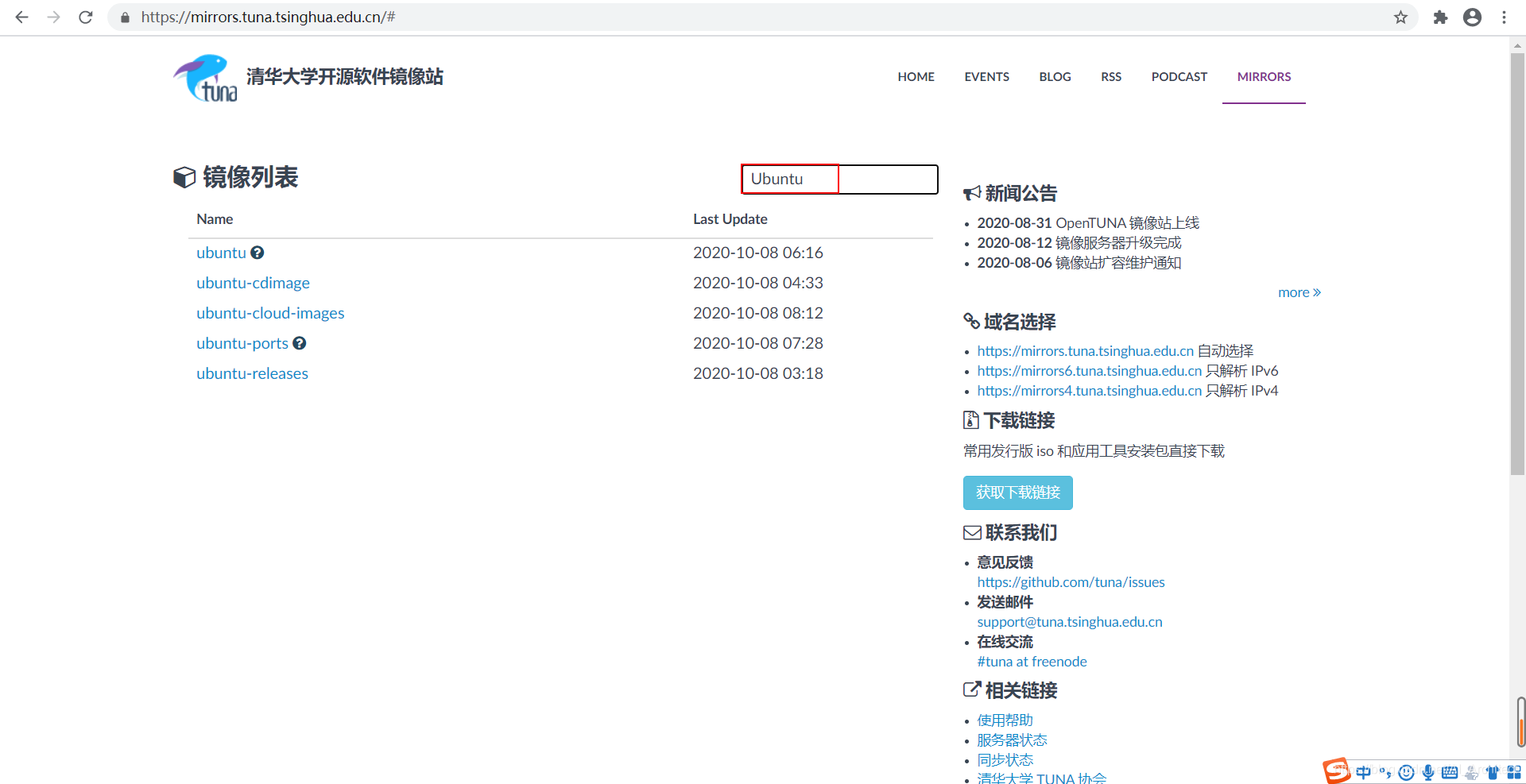Screen dimensions: 1526x784
Task: Click the 2020-10-08 08:12 update time
Action: [757, 313]
